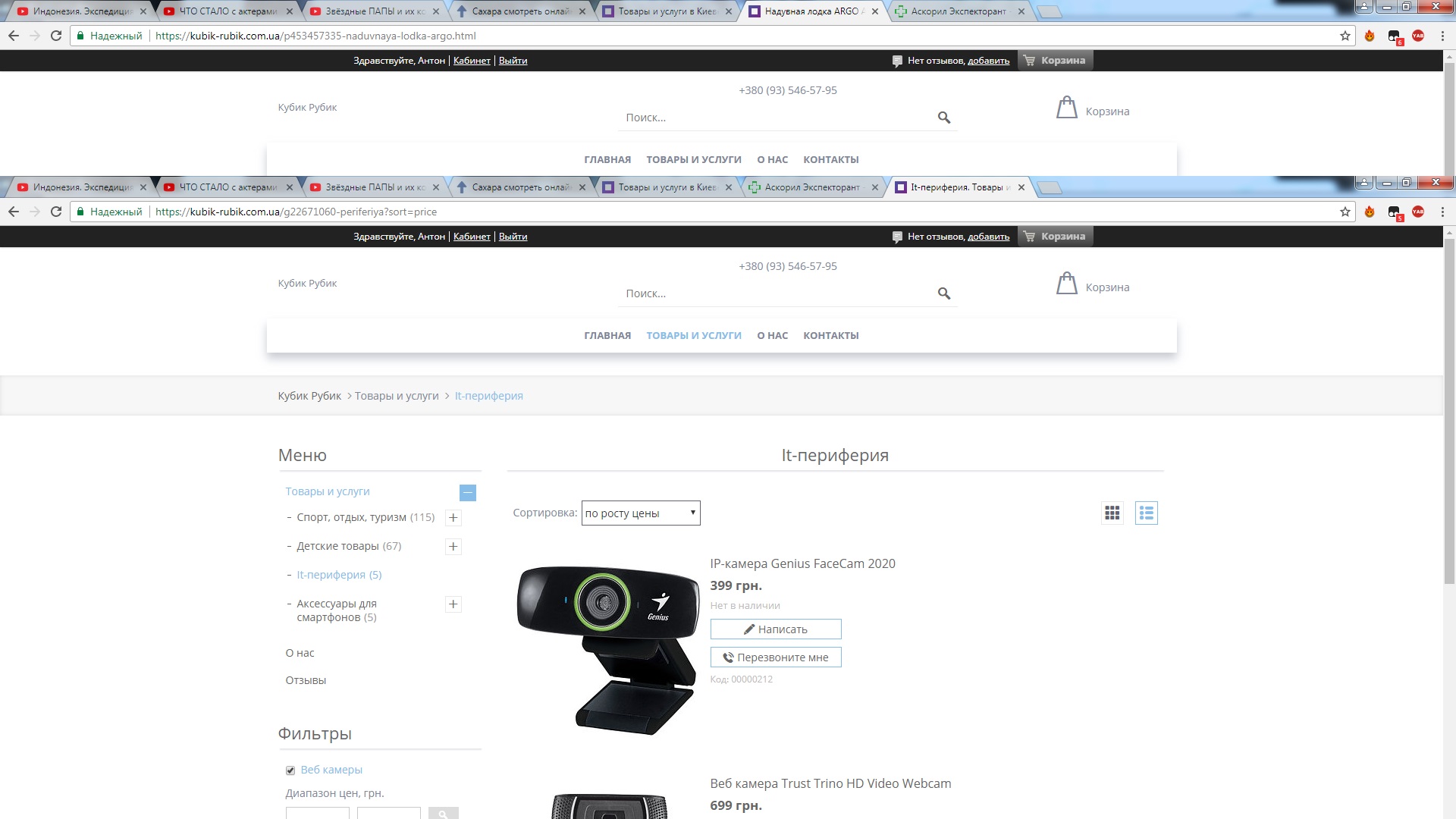This screenshot has width=1456, height=819.
Task: Open Chrome menu in lower window
Action: (1442, 212)
